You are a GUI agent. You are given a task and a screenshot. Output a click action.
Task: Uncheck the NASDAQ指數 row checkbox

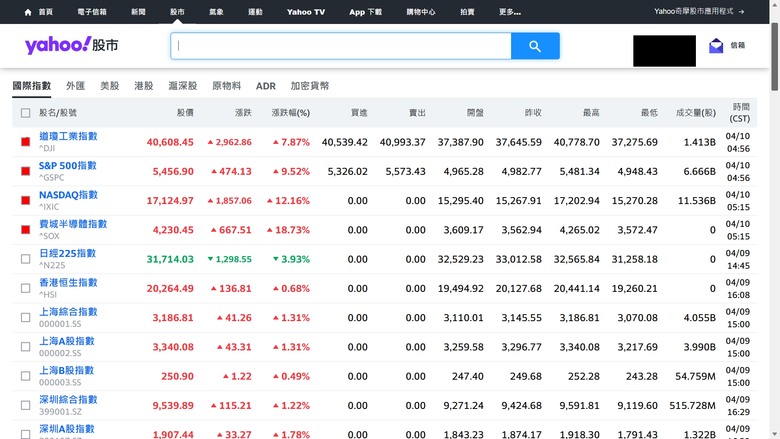25,200
